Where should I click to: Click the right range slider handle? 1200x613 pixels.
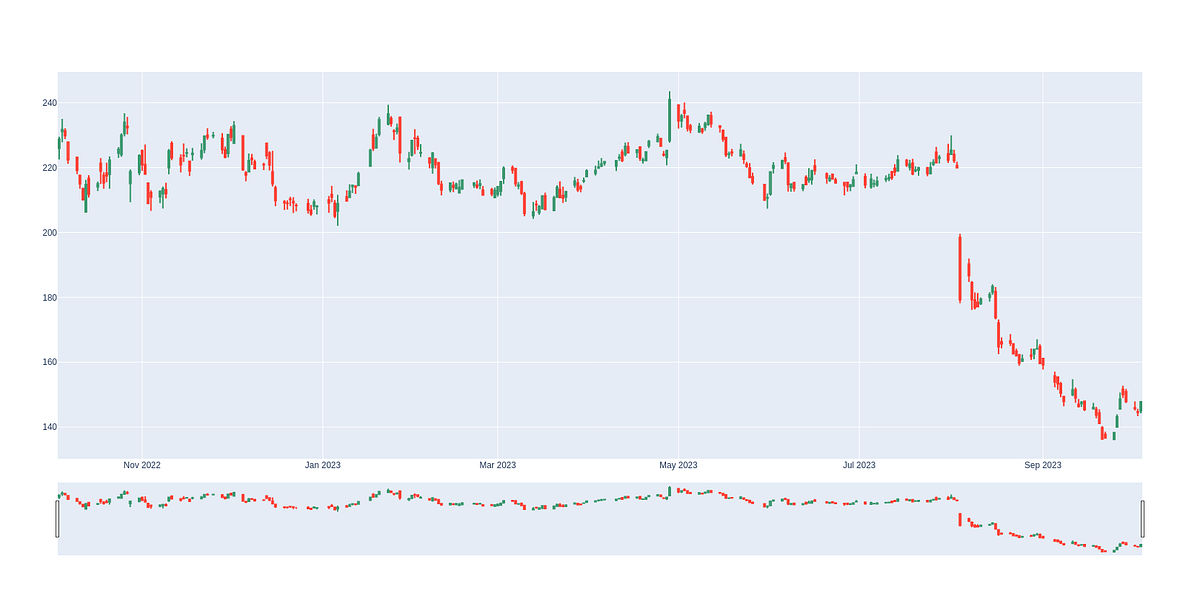[1141, 516]
